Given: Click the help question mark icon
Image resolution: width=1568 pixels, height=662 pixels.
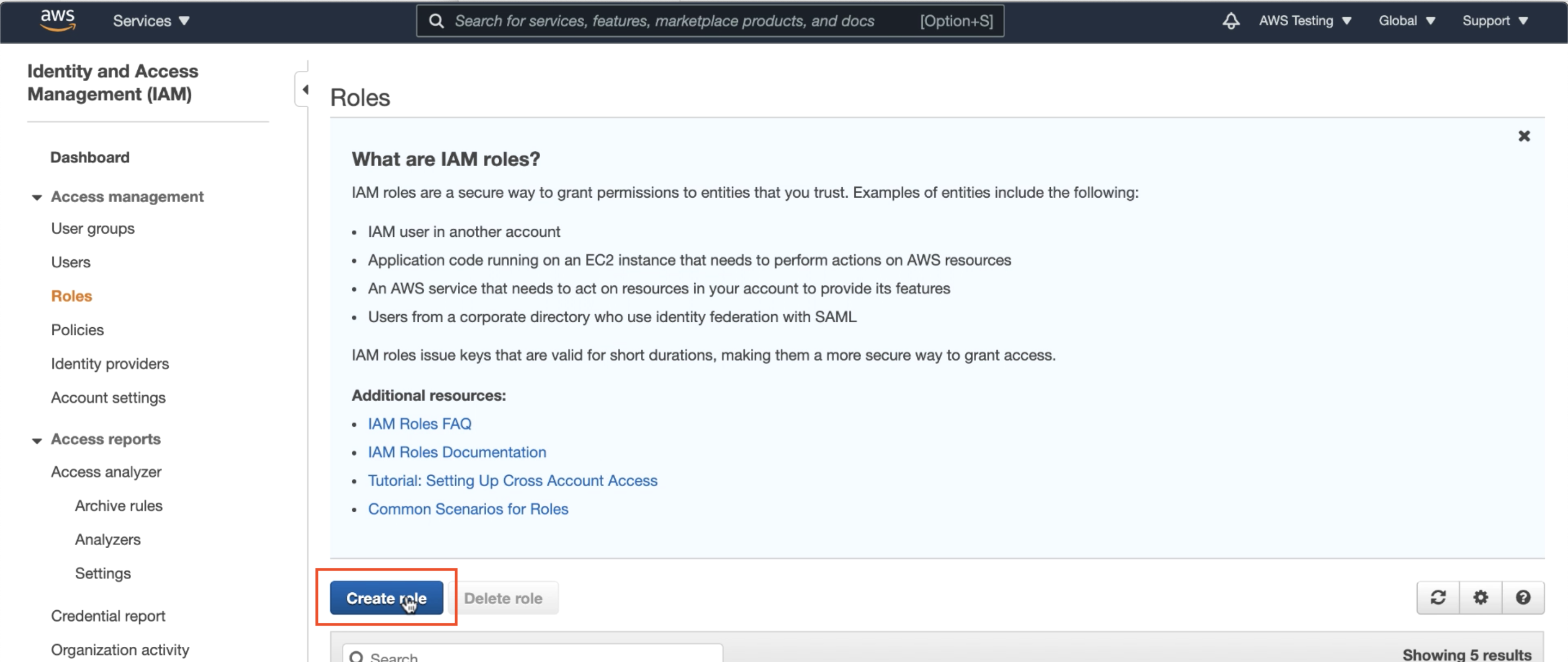Looking at the screenshot, I should point(1523,598).
